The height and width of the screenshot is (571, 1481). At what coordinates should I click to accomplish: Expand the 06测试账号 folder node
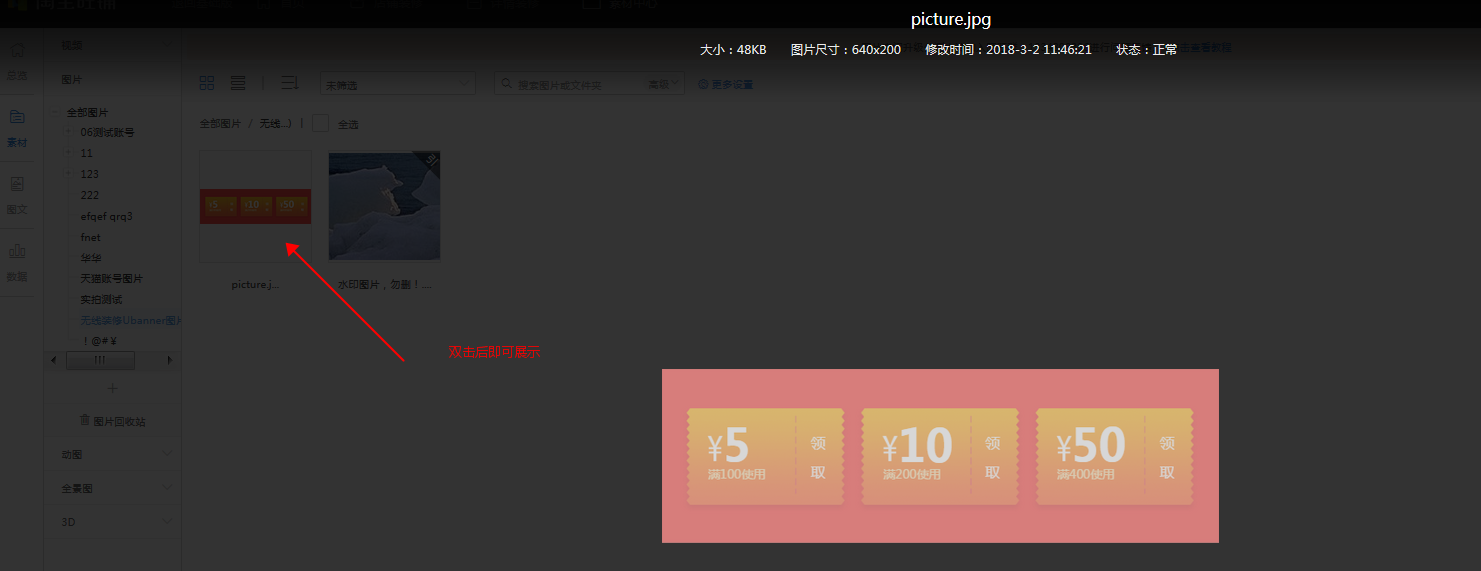click(x=69, y=132)
